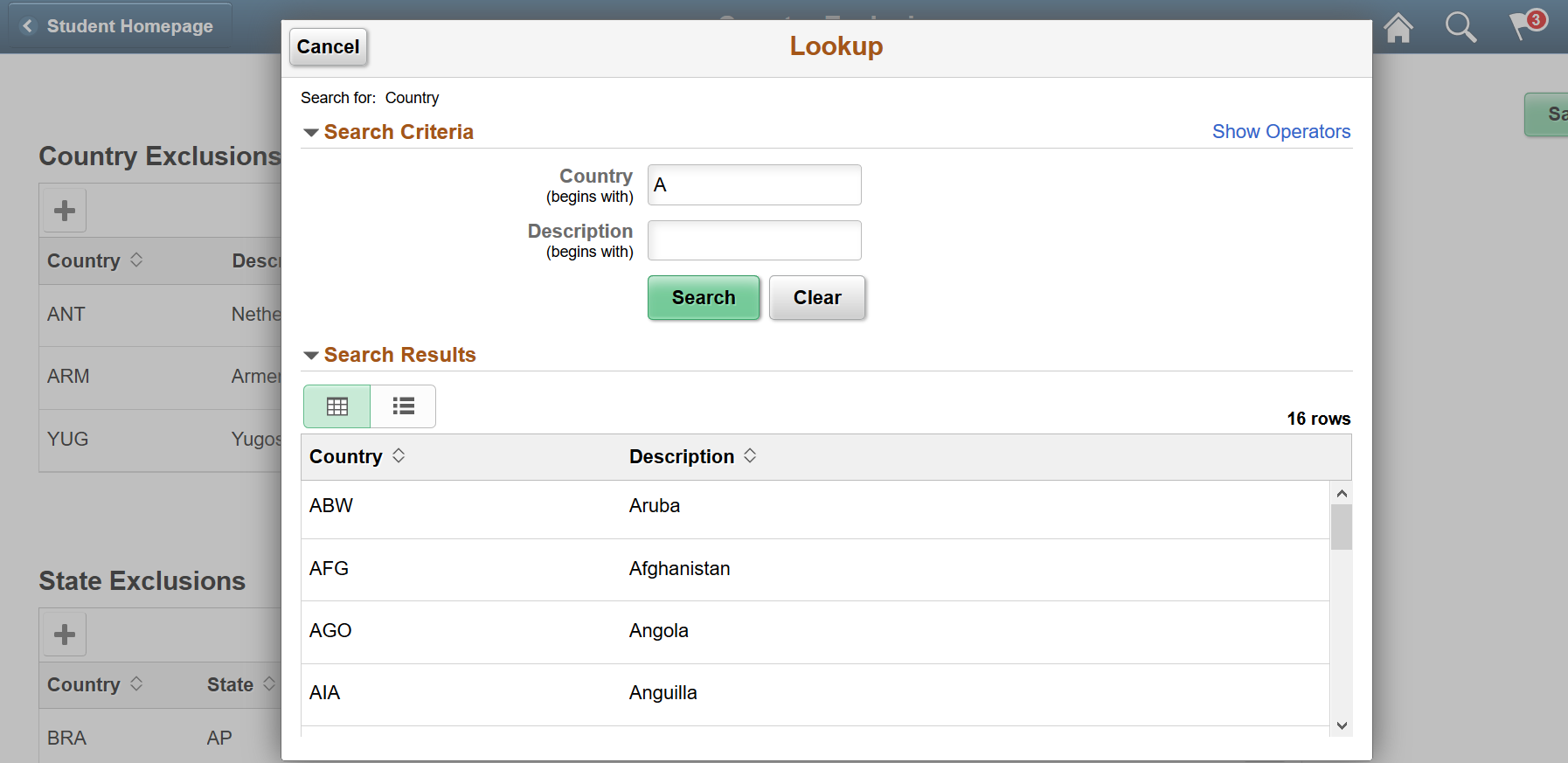The image size is (1568, 763).
Task: Click the BRA entry in State Exclusions
Action: (66, 738)
